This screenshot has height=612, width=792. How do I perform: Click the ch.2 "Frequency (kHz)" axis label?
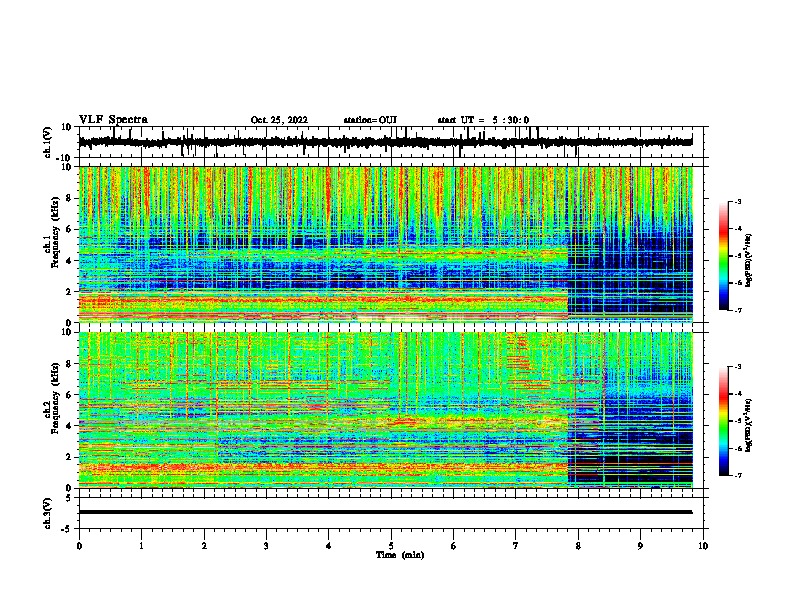click(x=55, y=398)
